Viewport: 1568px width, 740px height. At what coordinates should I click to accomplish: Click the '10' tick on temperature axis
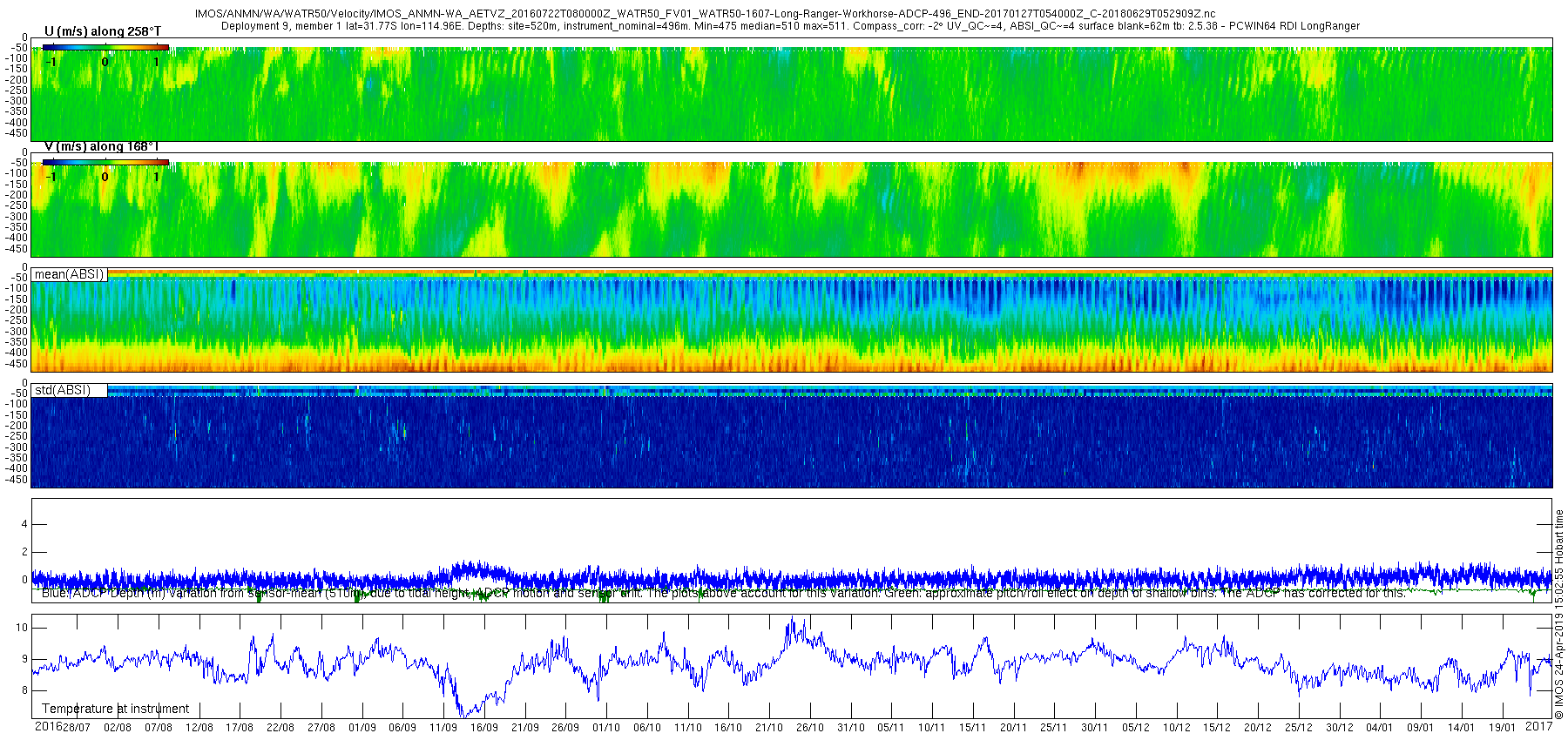coord(22,628)
